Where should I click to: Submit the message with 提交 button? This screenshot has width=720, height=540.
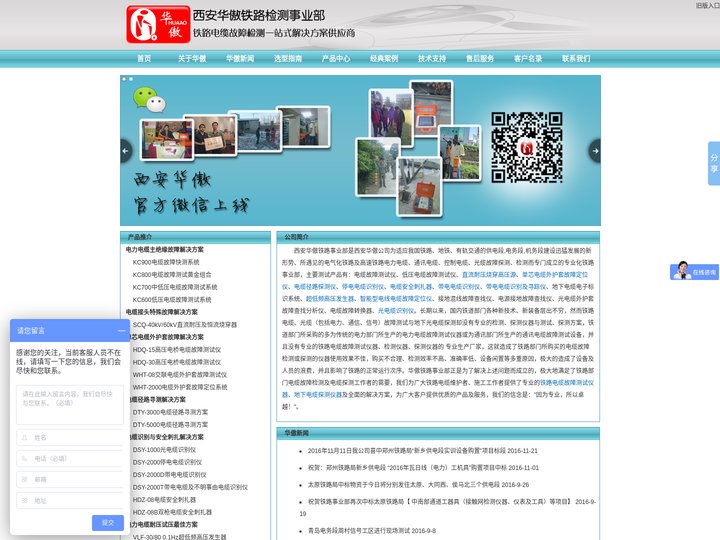click(x=108, y=523)
